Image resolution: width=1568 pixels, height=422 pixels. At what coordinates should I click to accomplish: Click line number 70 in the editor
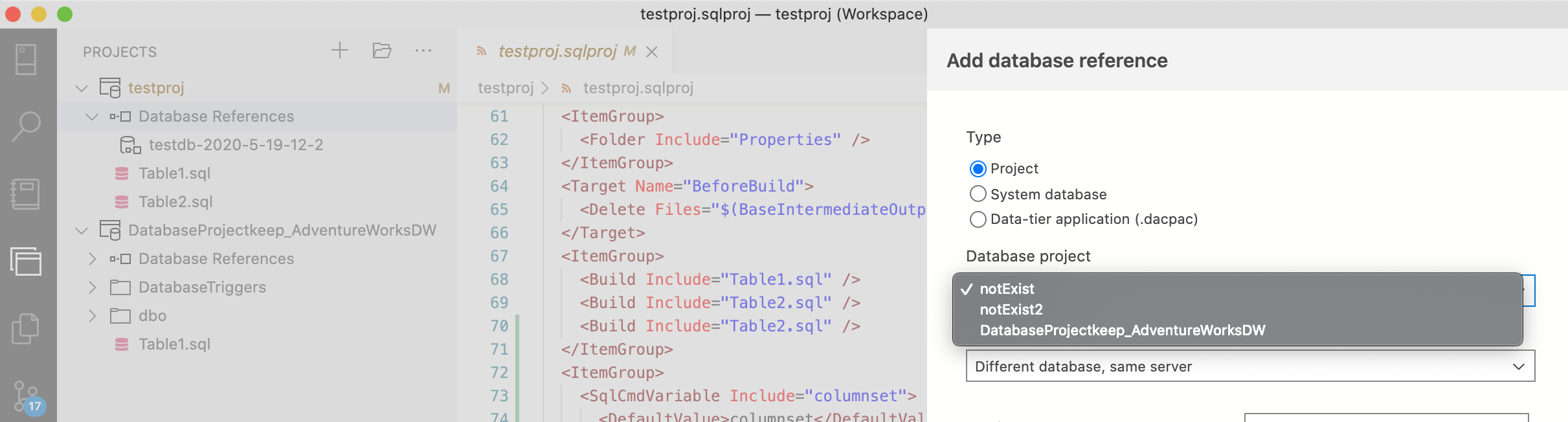point(499,326)
